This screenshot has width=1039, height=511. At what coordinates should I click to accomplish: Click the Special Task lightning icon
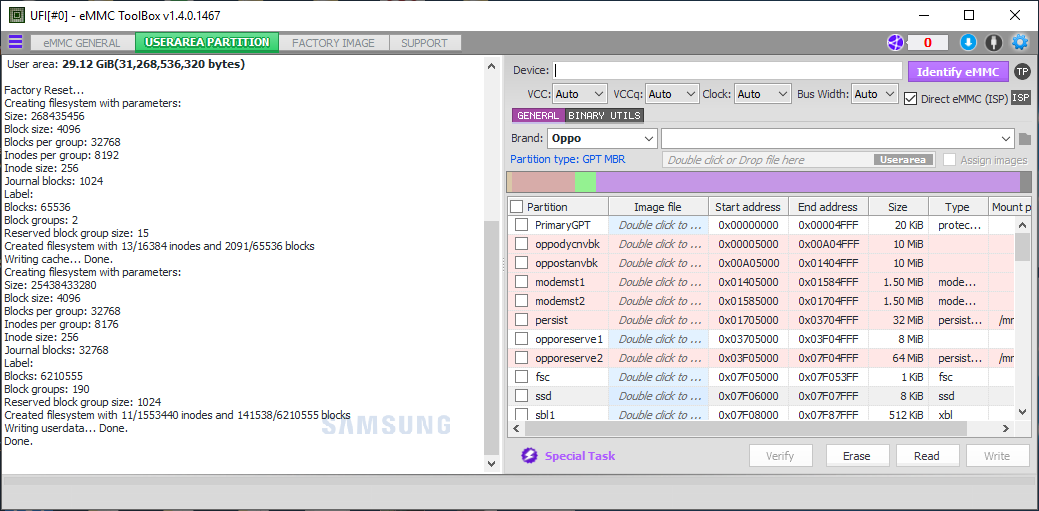pyautogui.click(x=529, y=455)
